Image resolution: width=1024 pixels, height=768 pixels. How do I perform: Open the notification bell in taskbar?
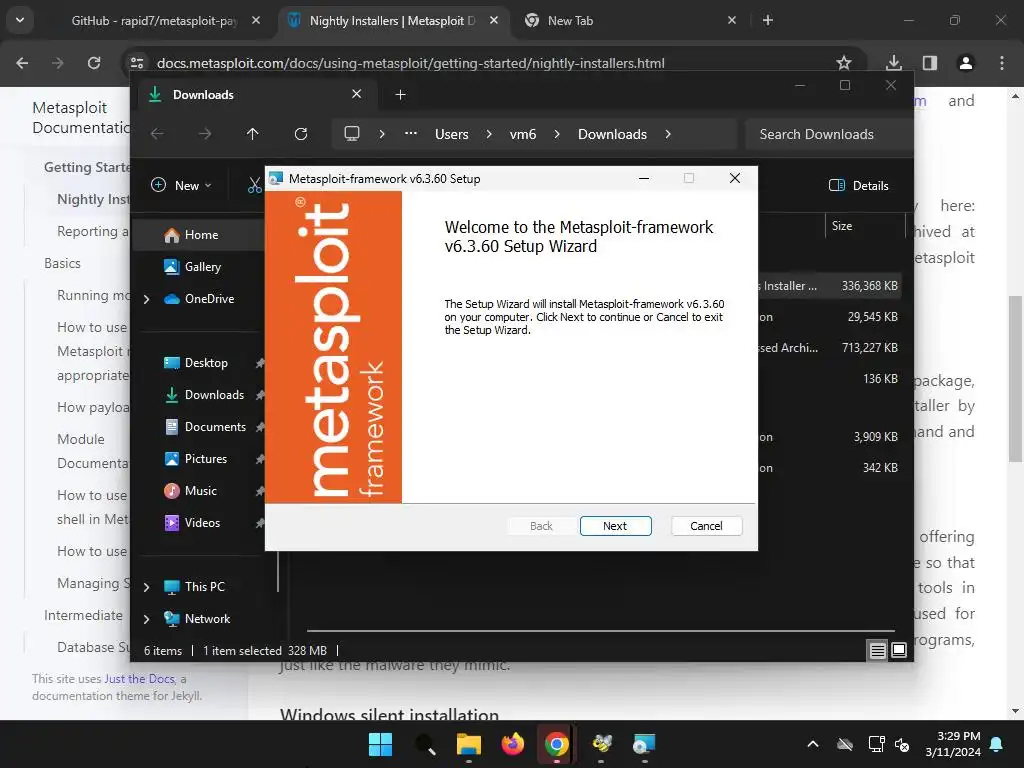(x=997, y=744)
